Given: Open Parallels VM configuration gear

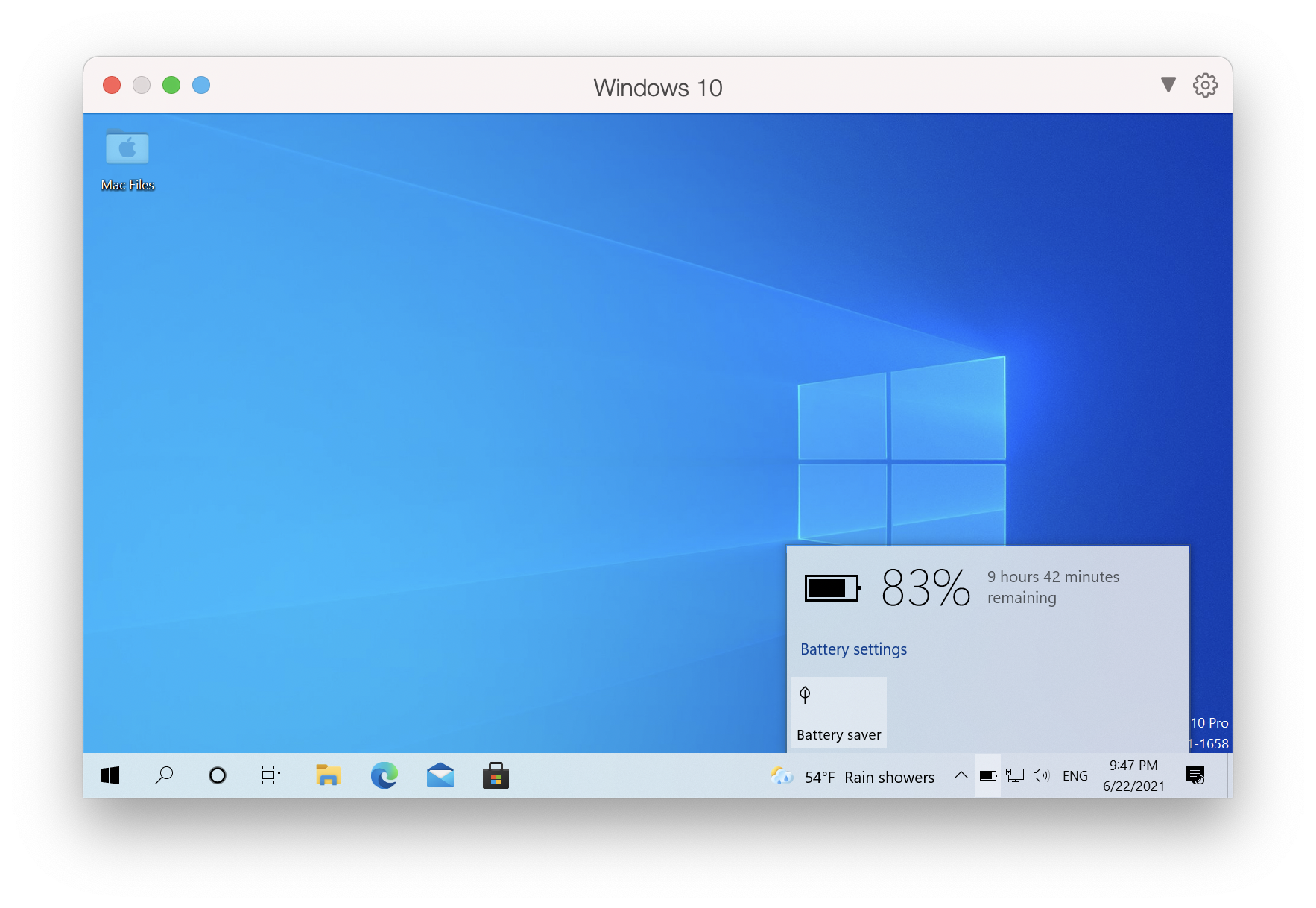Looking at the screenshot, I should pyautogui.click(x=1205, y=85).
